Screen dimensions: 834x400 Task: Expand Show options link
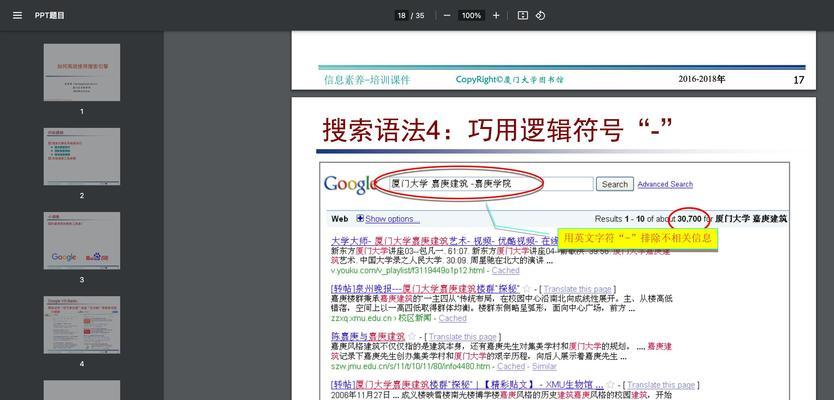pos(393,219)
